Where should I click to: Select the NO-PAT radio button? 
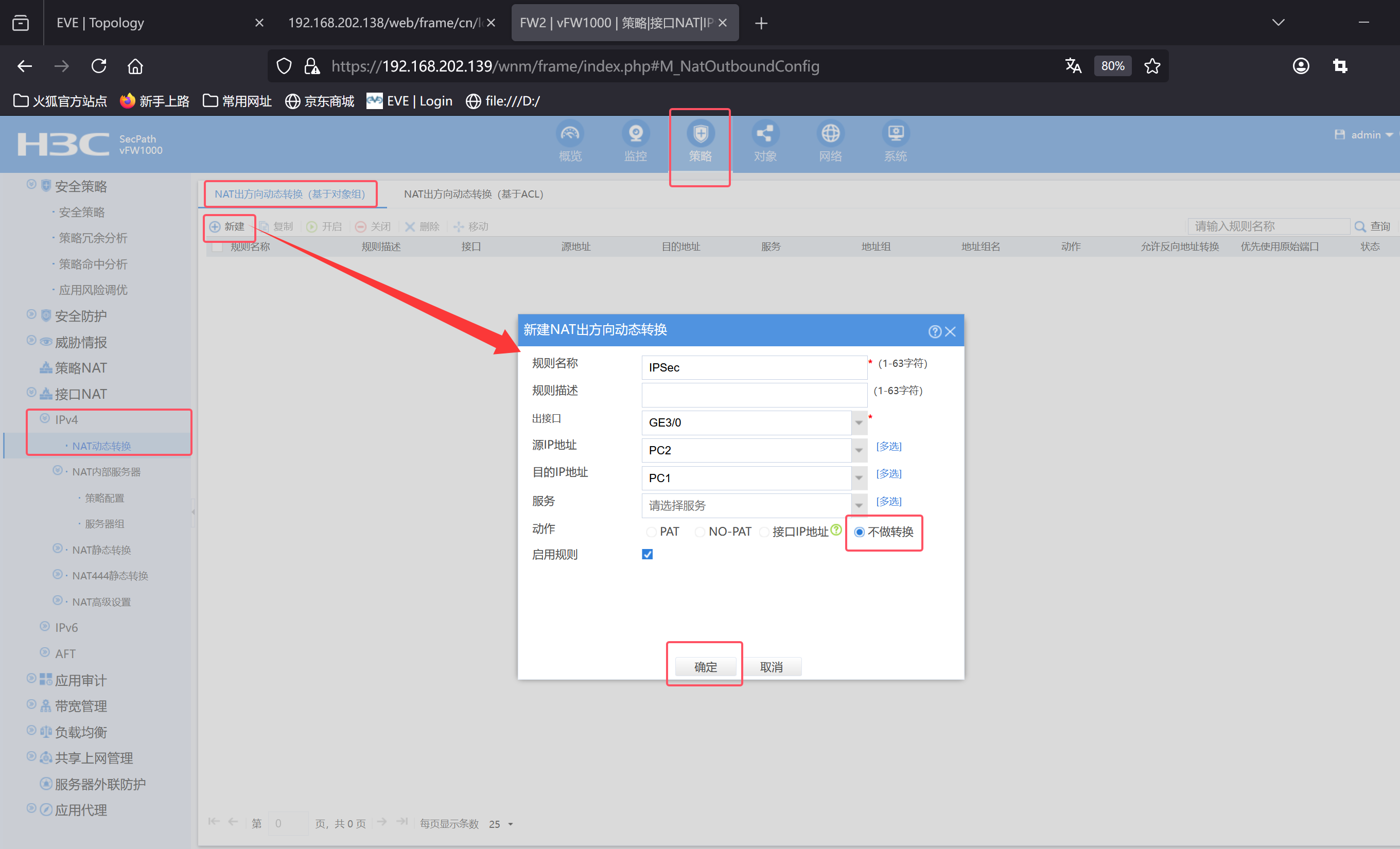pos(700,532)
